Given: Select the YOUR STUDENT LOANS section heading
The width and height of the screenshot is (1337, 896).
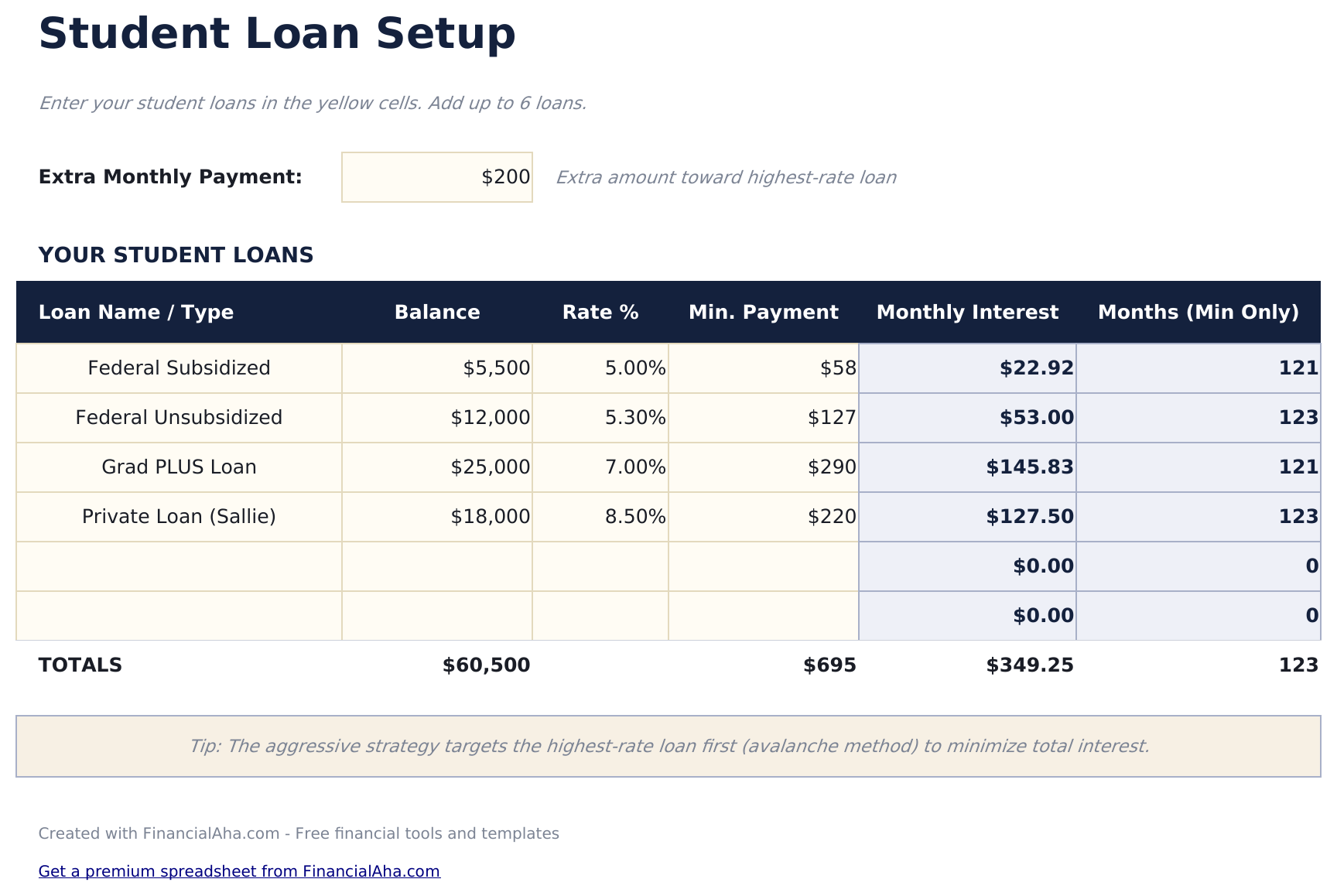Looking at the screenshot, I should pos(177,255).
